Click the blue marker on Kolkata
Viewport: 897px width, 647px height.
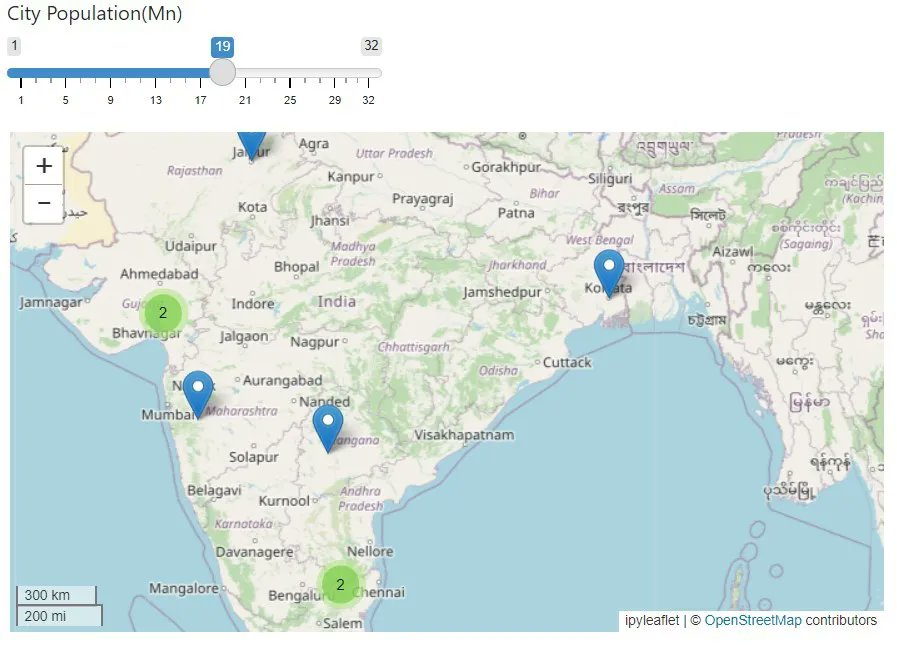(609, 273)
